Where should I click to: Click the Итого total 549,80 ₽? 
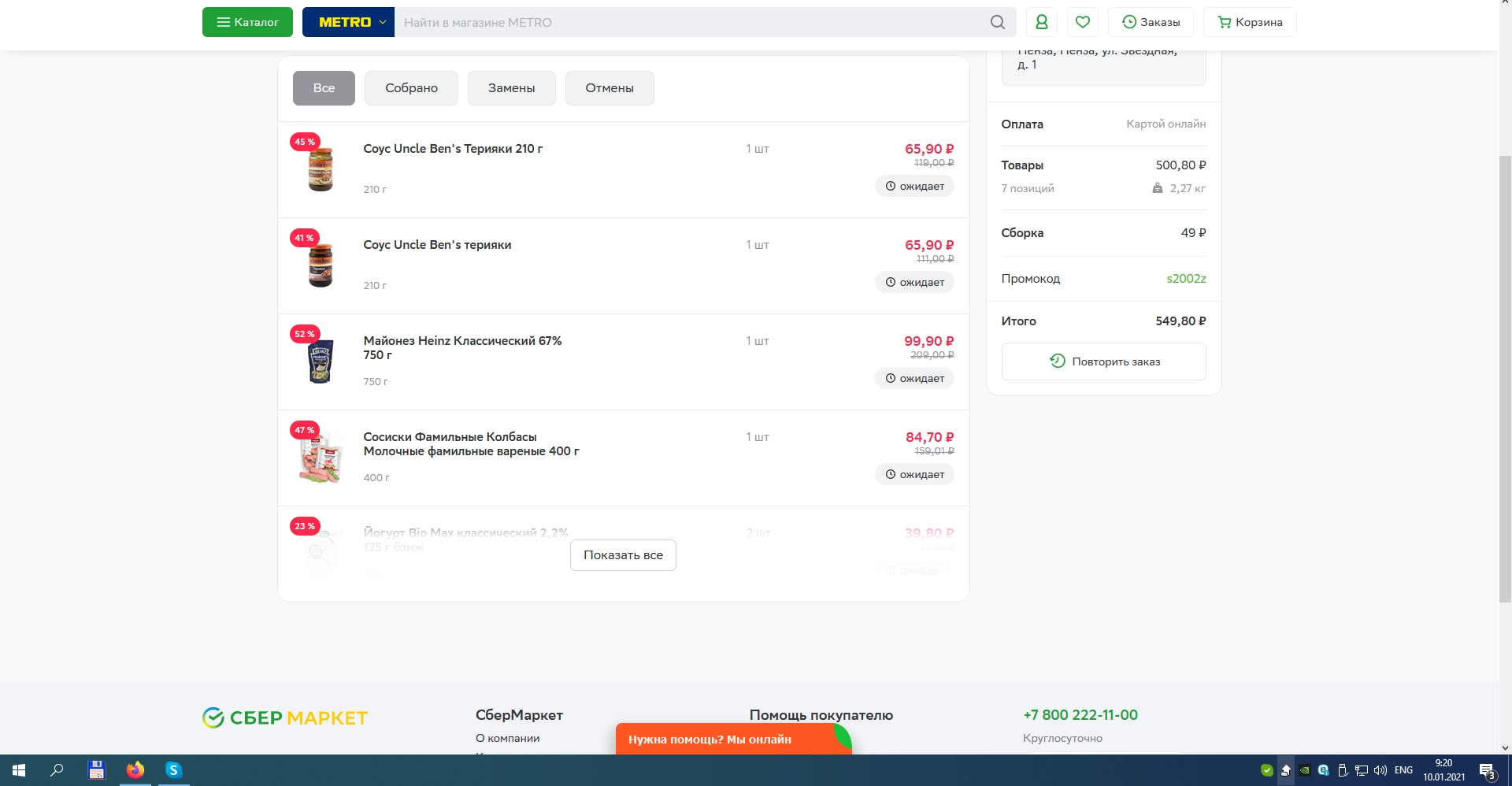point(1180,321)
